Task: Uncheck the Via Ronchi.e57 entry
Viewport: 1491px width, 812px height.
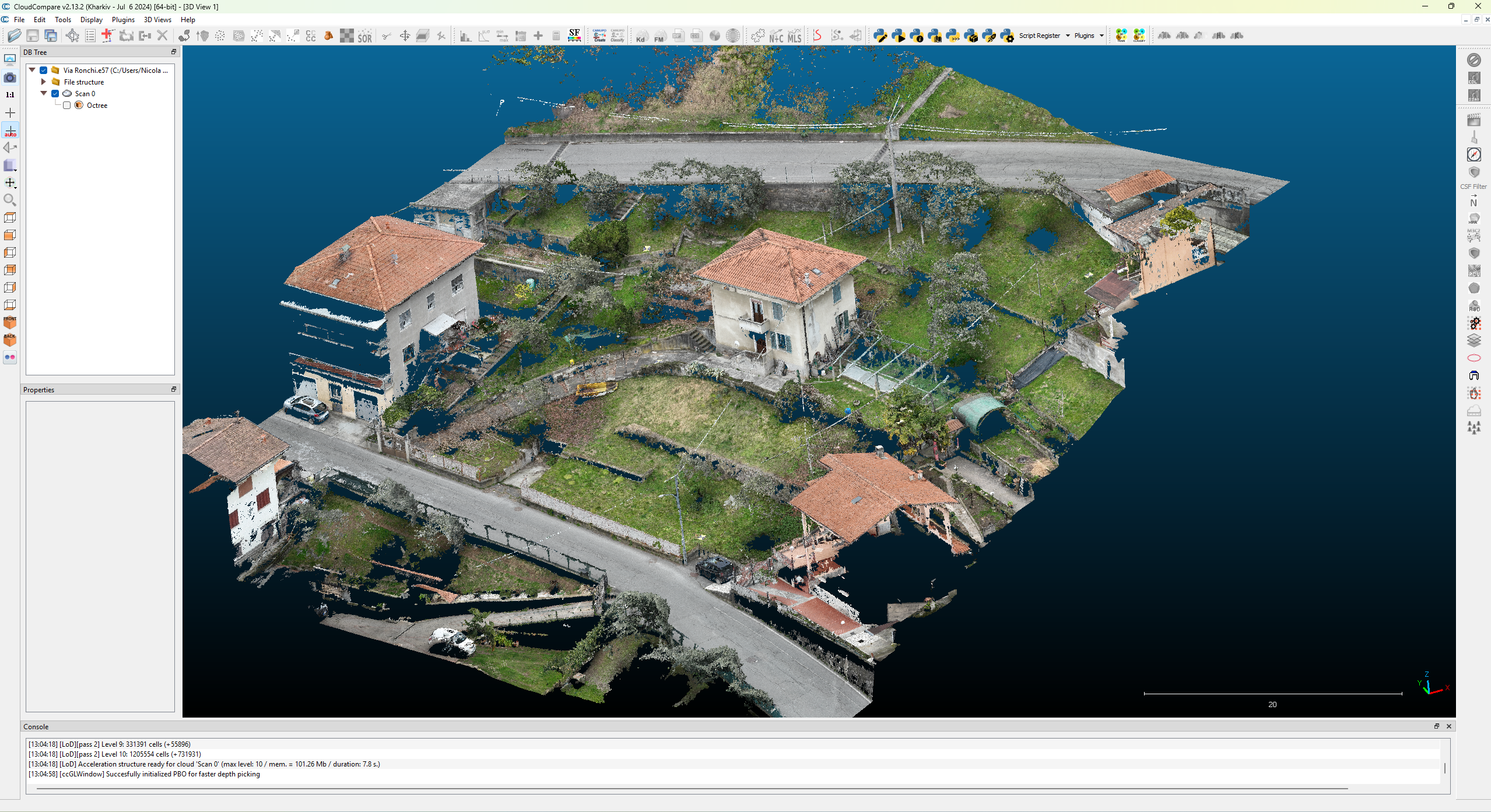Action: [43, 70]
